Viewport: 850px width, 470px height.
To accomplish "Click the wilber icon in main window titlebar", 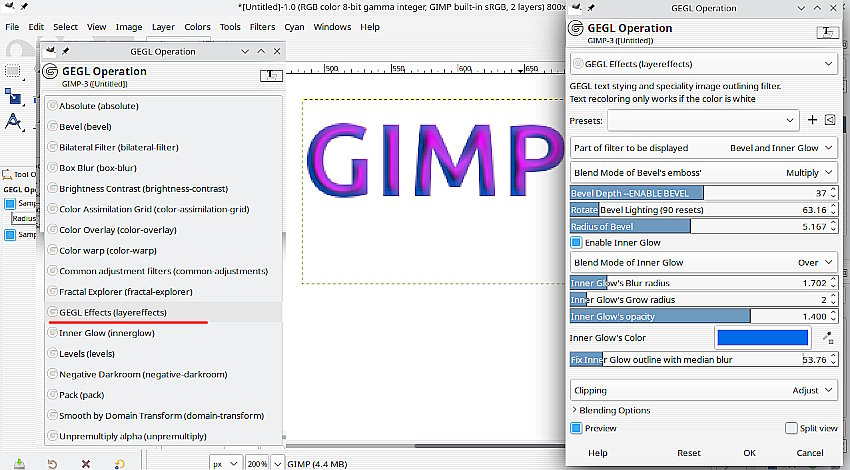I will pyautogui.click(x=9, y=7).
